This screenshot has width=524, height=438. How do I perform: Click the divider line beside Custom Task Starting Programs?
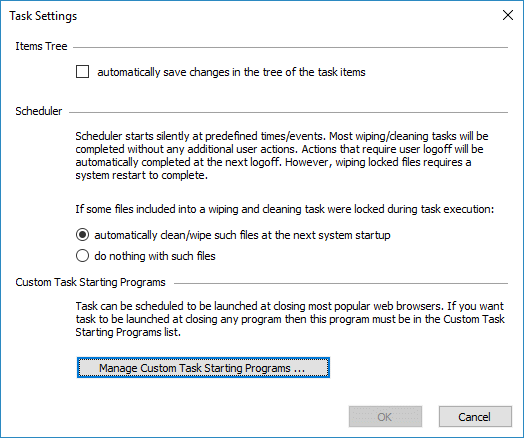341,283
